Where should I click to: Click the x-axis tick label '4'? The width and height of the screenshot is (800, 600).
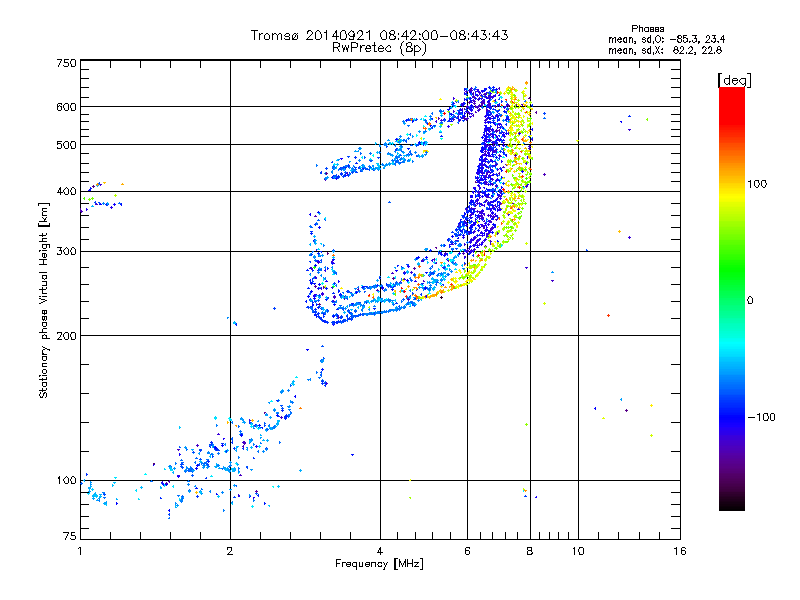point(380,551)
